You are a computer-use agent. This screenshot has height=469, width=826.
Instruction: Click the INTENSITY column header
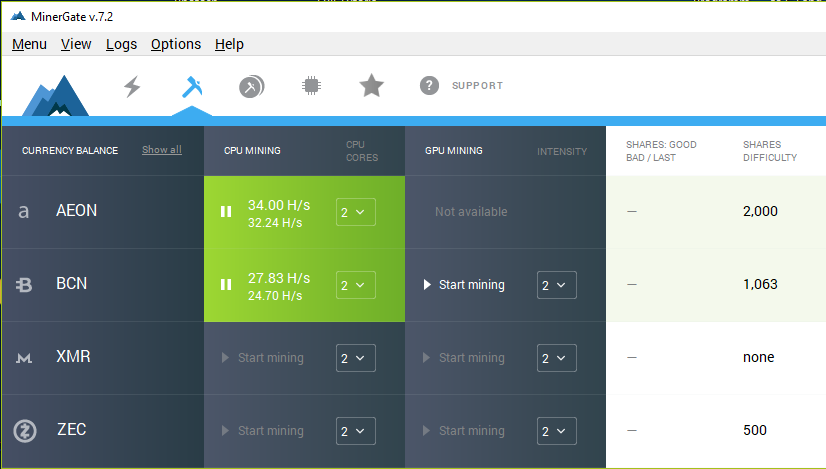562,152
